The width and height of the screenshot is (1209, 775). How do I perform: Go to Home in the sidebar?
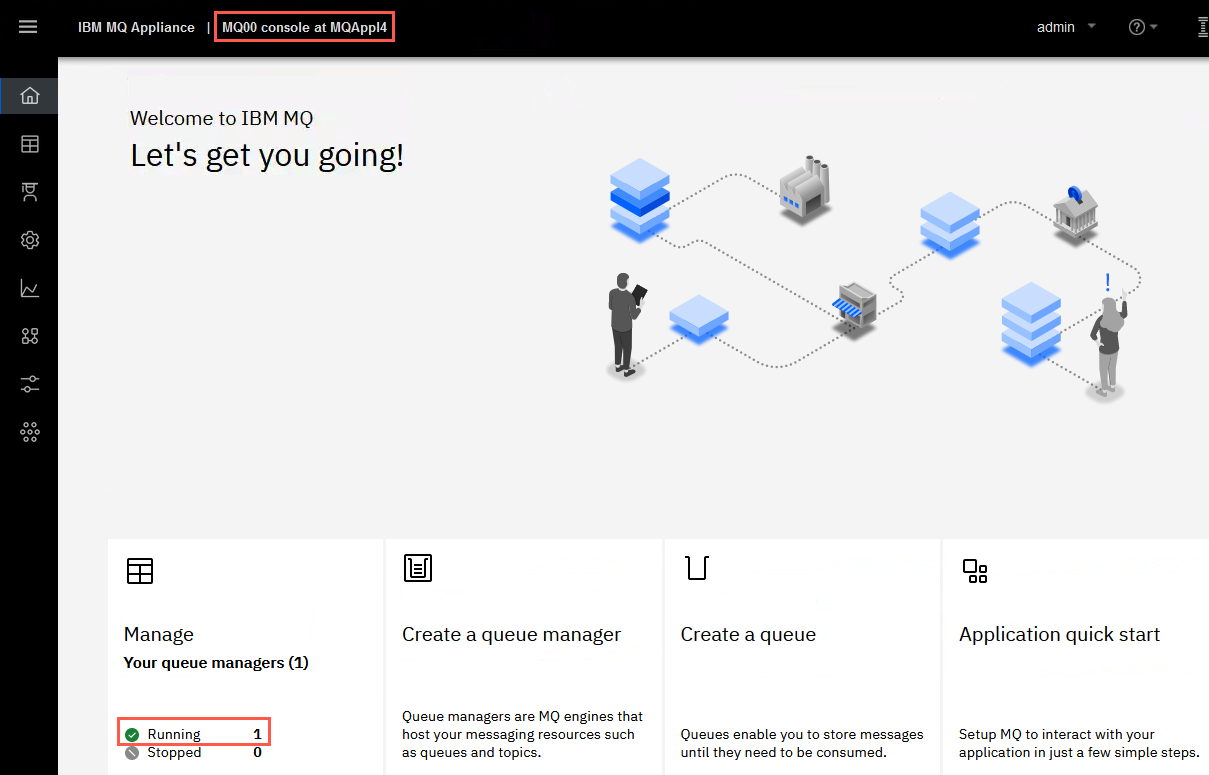click(30, 96)
